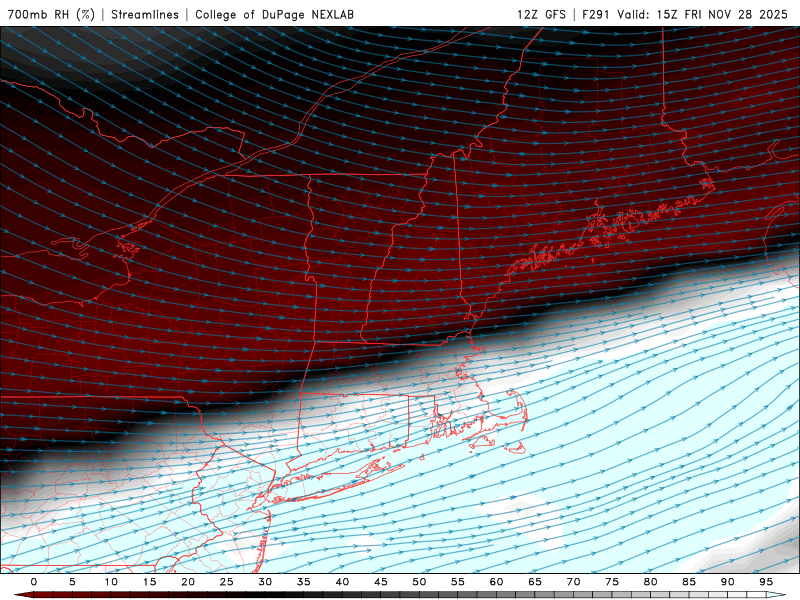Click the '20' value on the color scale

click(188, 582)
